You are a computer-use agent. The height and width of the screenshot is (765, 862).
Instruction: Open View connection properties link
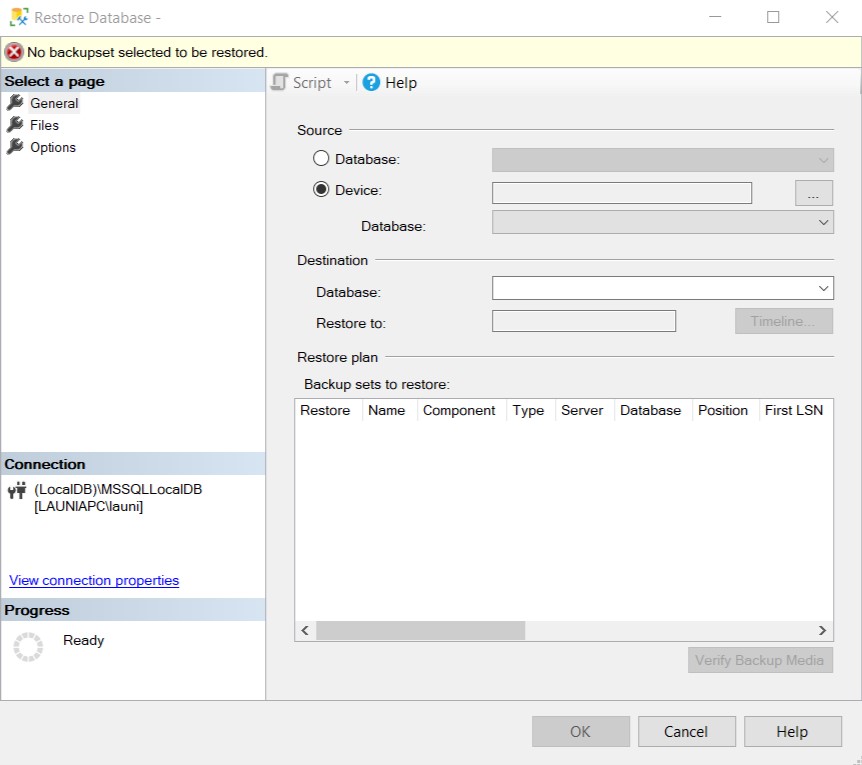[x=94, y=580]
